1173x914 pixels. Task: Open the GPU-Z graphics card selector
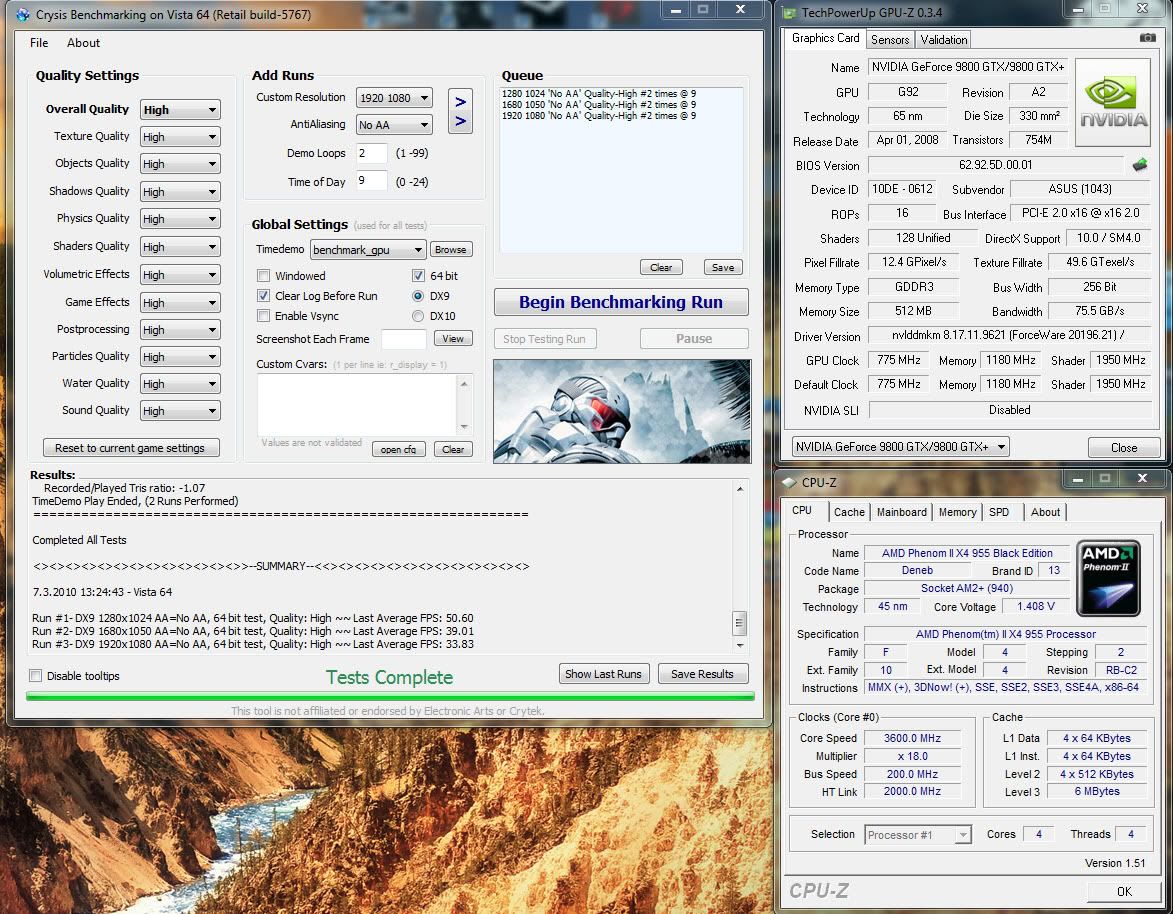pyautogui.click(x=901, y=447)
